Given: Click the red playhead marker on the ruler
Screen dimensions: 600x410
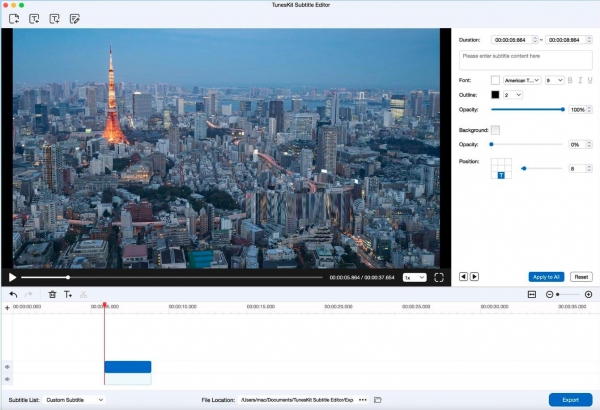Looking at the screenshot, I should [104, 305].
